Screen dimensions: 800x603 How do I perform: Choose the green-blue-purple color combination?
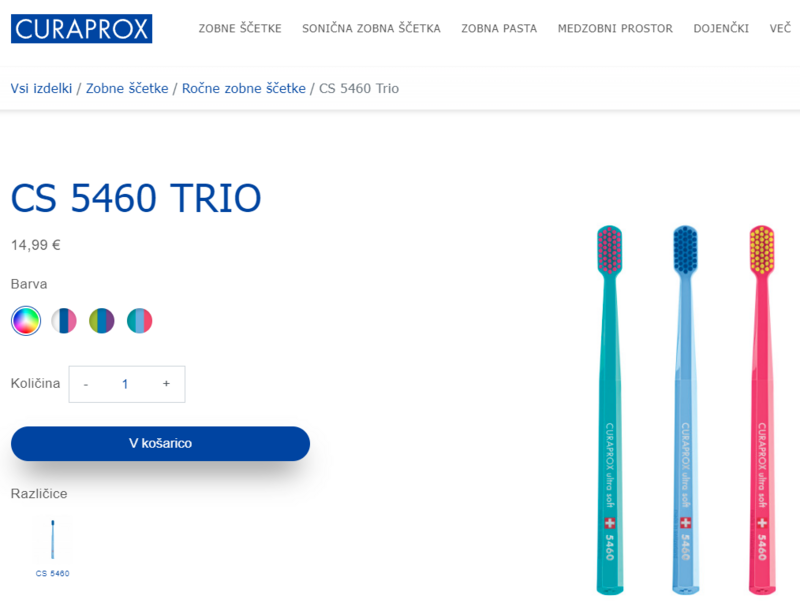pos(102,321)
